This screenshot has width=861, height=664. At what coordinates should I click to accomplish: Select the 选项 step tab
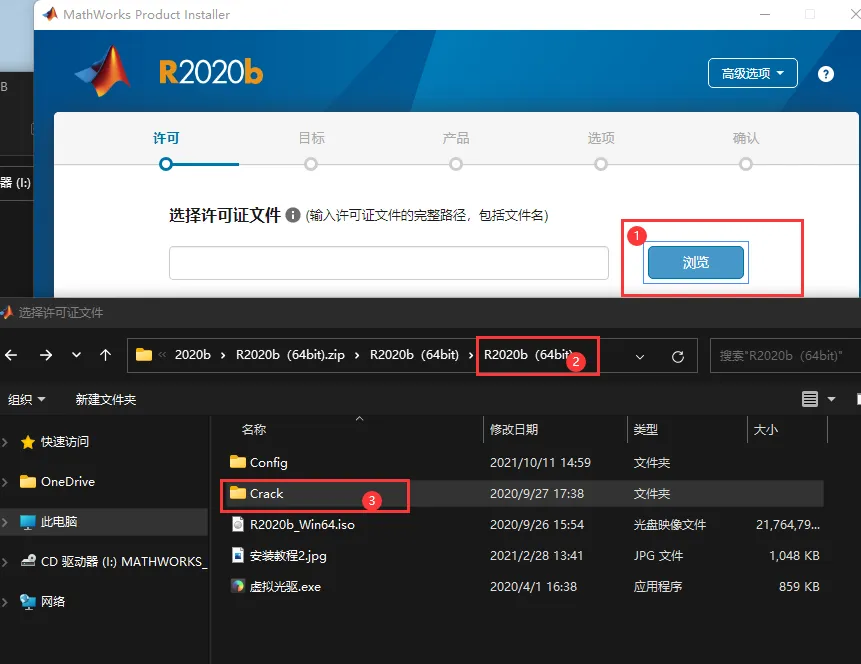pos(601,138)
